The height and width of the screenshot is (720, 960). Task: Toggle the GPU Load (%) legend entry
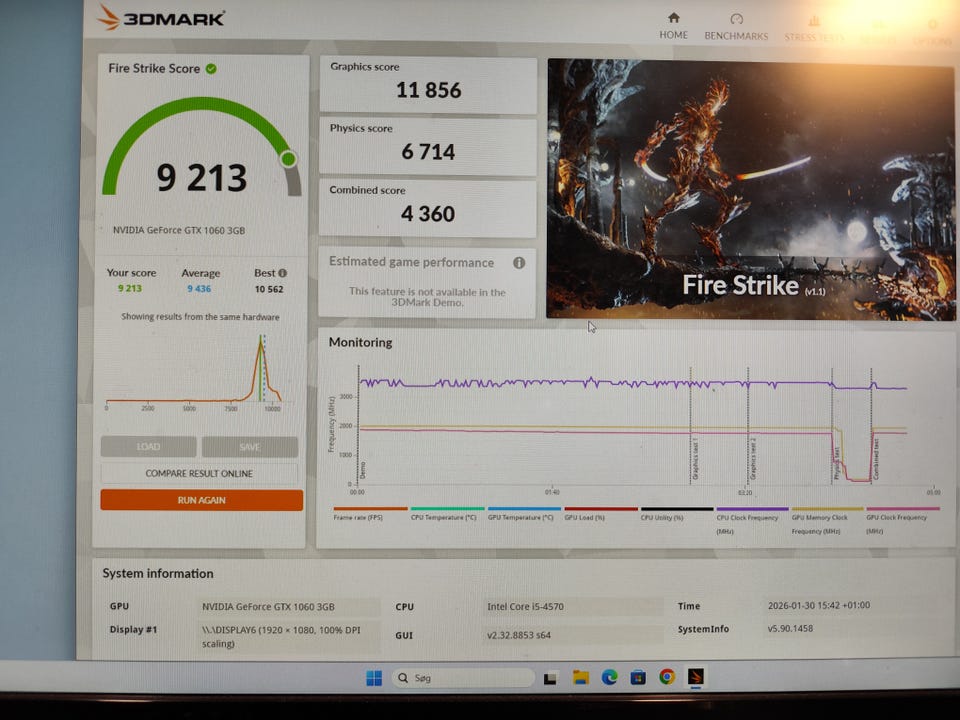(x=600, y=513)
